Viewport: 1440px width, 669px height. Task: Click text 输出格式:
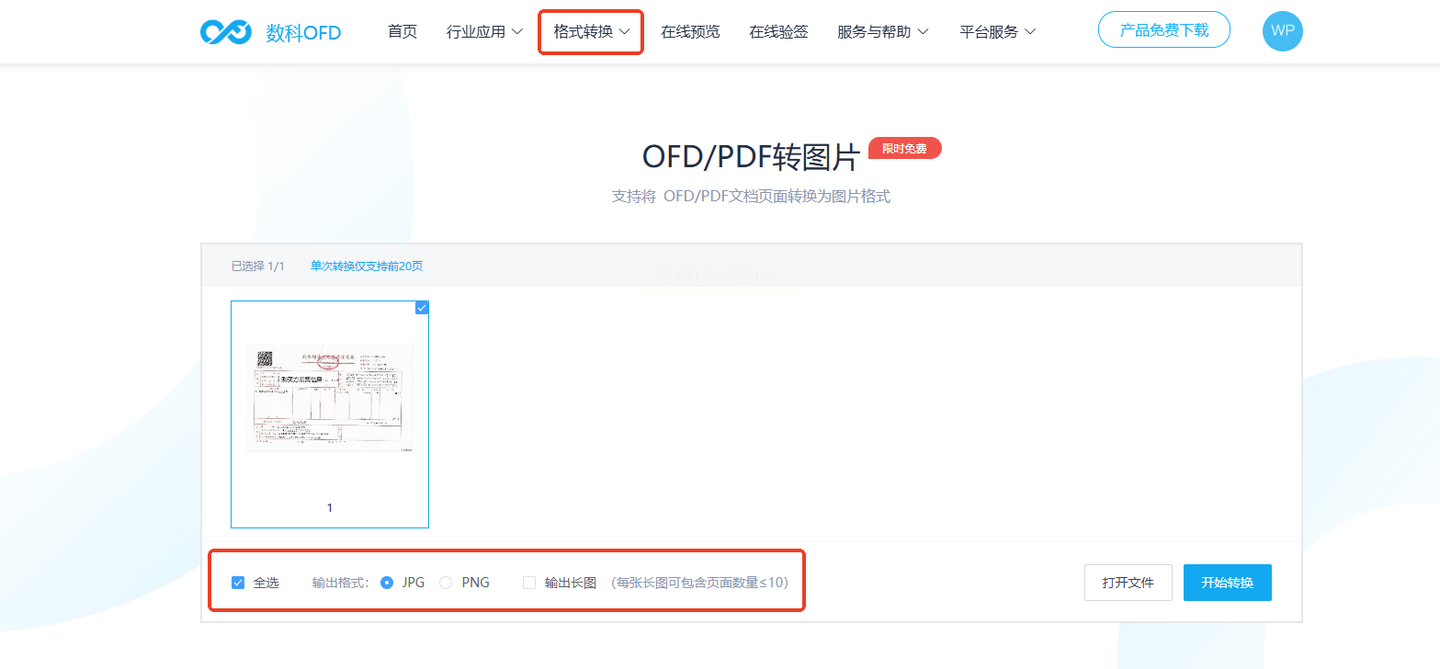341,582
